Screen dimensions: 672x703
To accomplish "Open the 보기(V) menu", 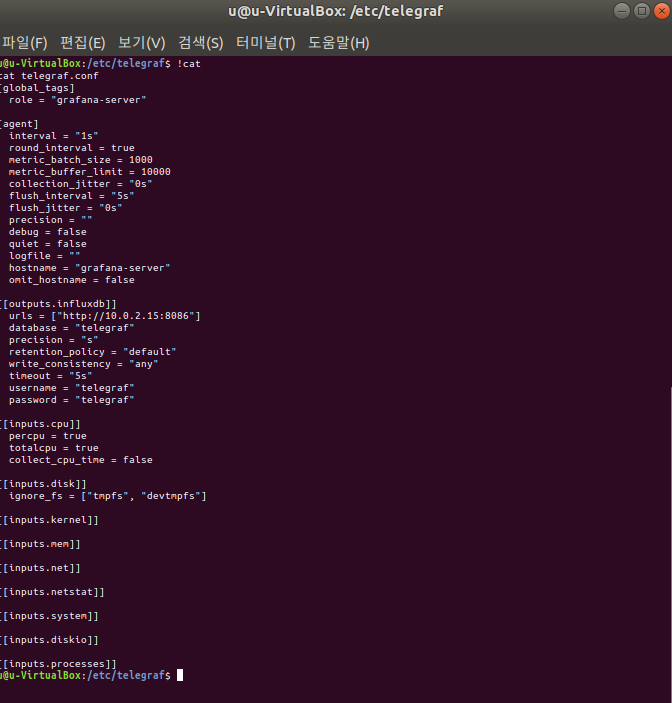I will pyautogui.click(x=142, y=43).
